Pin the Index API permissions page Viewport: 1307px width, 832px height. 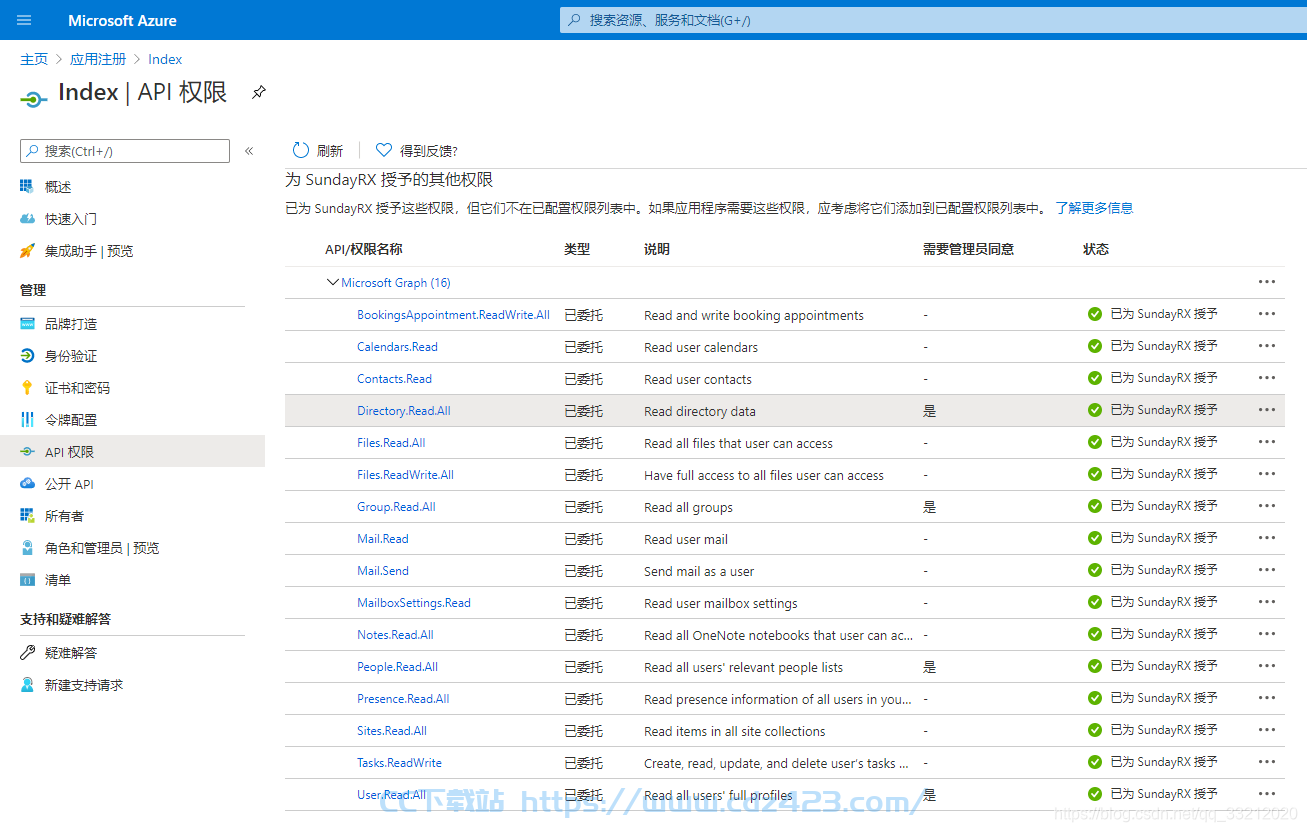[259, 92]
